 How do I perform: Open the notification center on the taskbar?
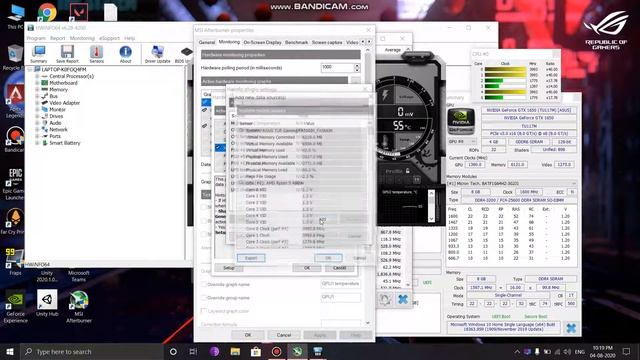(627, 351)
